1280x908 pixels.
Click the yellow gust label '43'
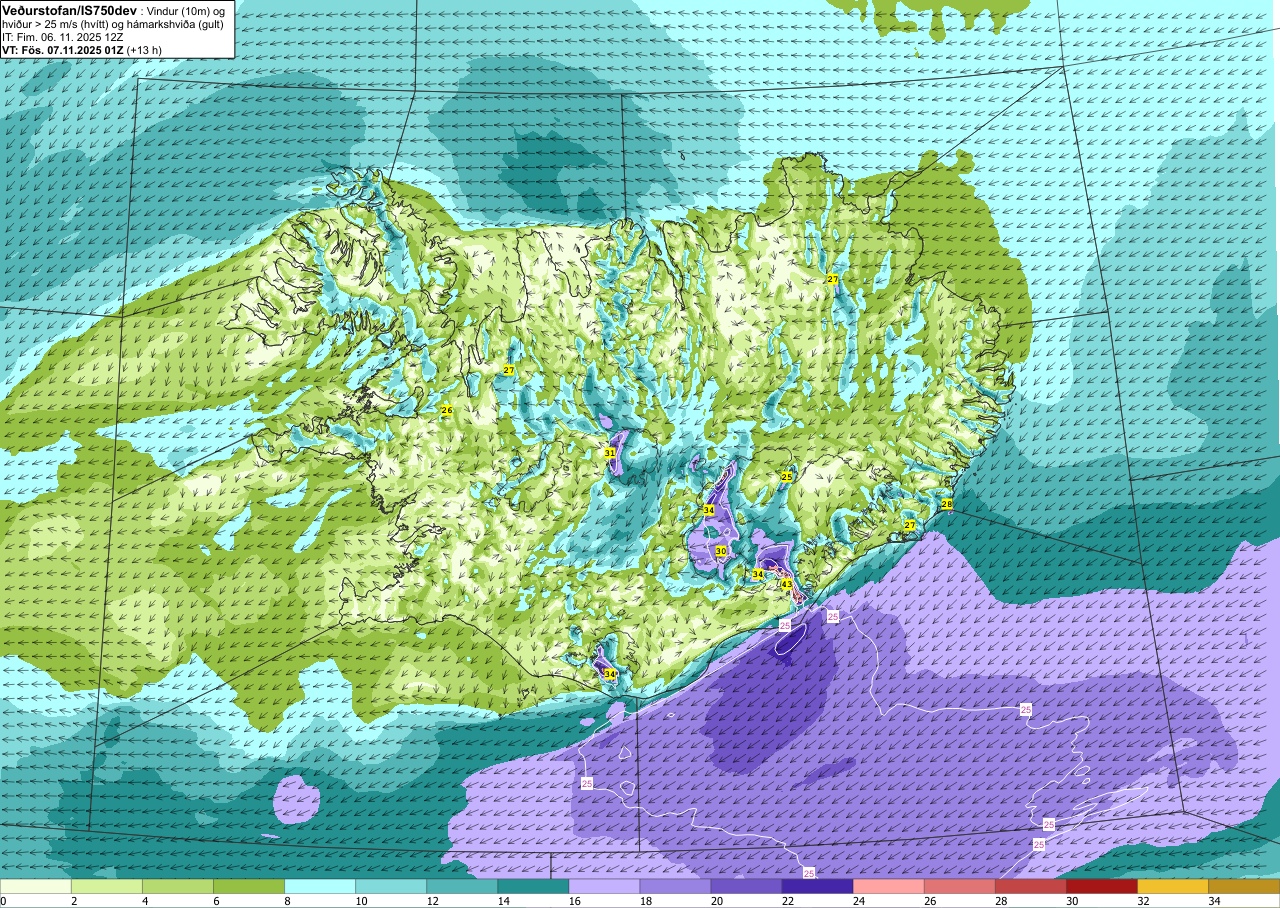[787, 584]
